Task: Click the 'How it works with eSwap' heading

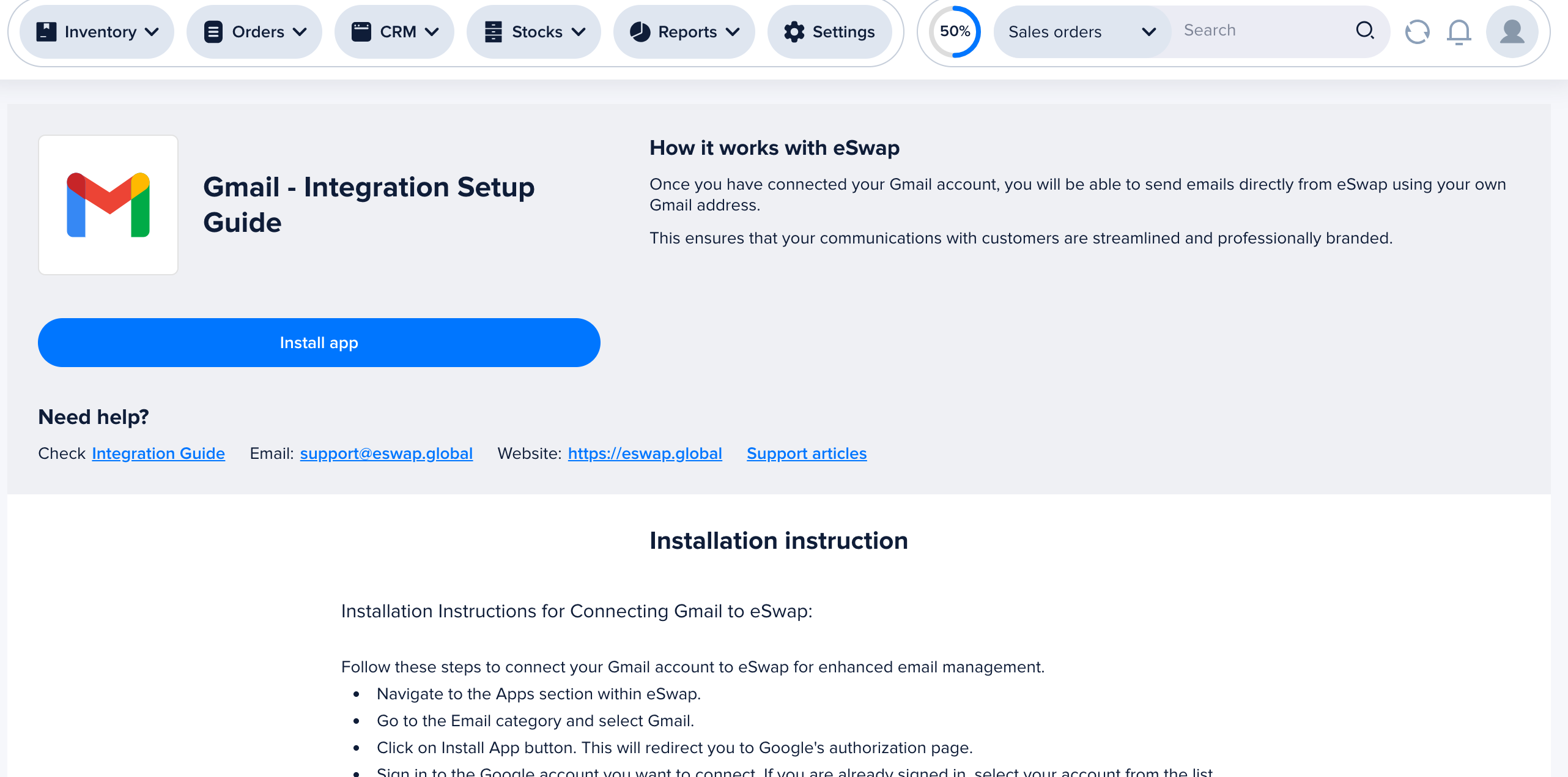Action: [774, 148]
